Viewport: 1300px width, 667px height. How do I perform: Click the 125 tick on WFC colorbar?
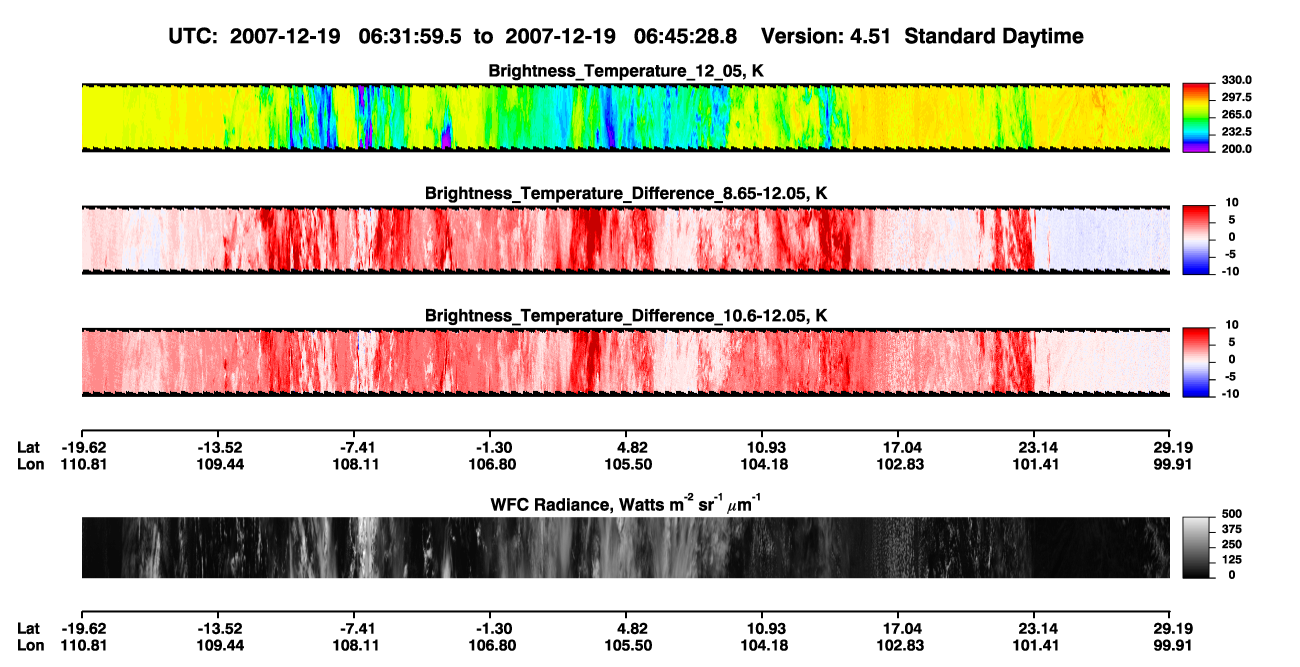click(1230, 559)
